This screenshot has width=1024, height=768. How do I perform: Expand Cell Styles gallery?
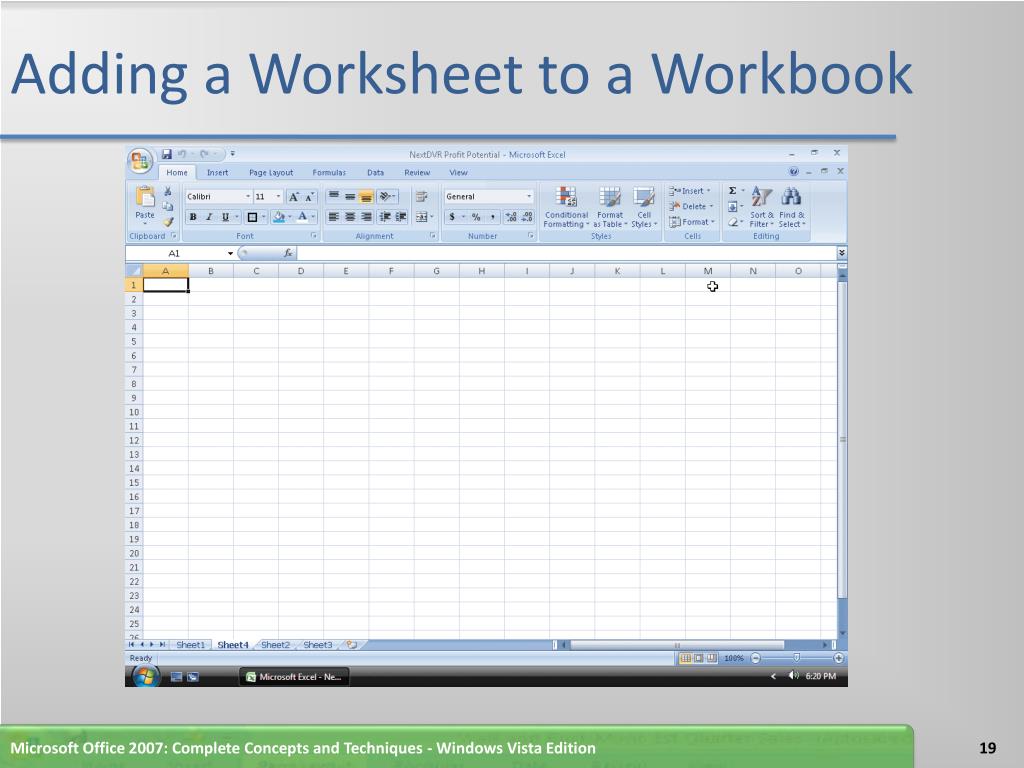pos(644,207)
